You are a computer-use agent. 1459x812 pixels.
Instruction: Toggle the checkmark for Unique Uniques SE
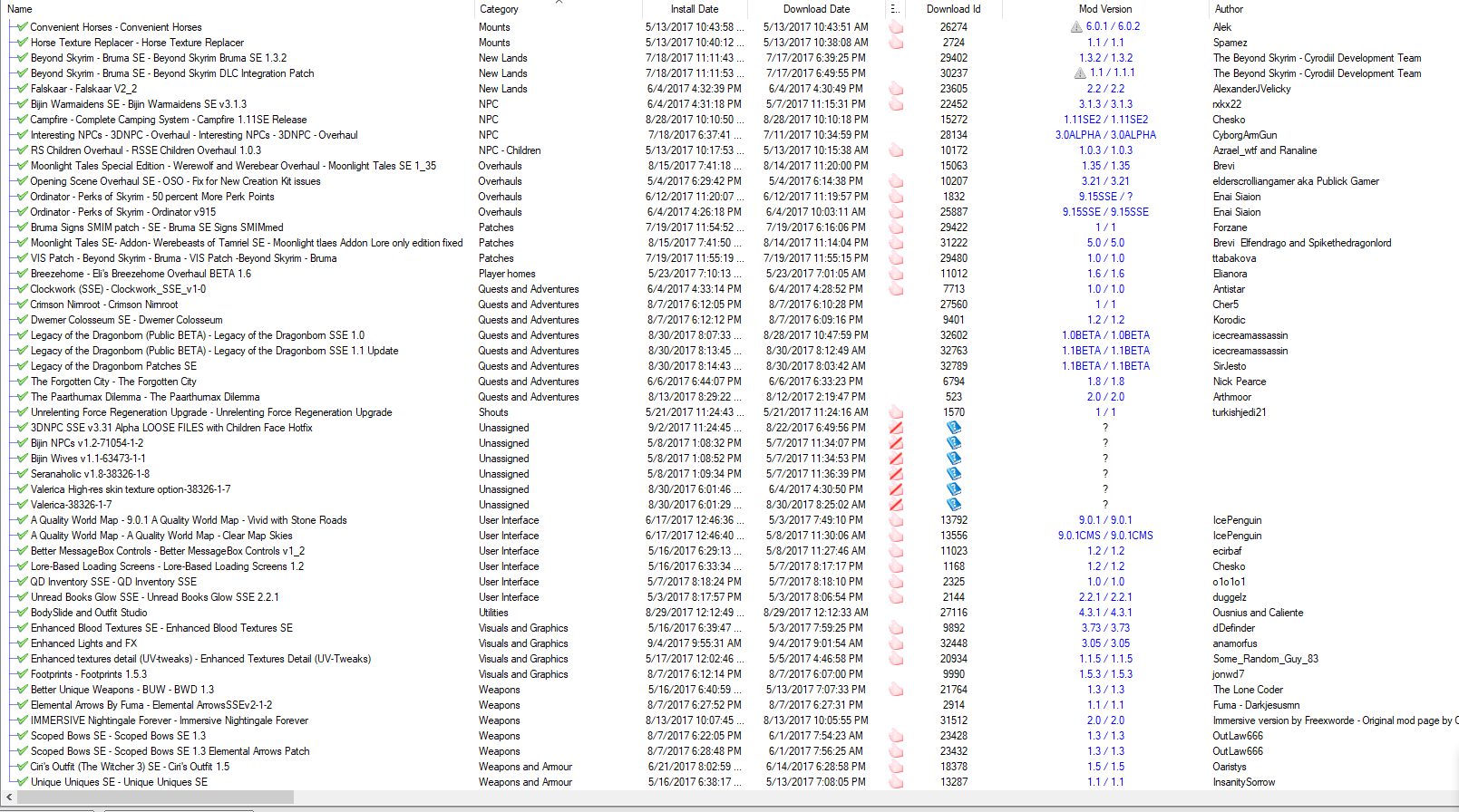tap(22, 782)
